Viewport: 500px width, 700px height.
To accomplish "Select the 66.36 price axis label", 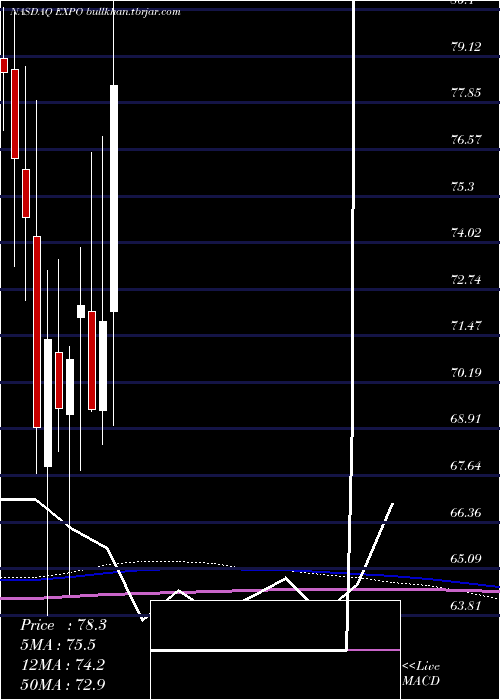I will [467, 512].
